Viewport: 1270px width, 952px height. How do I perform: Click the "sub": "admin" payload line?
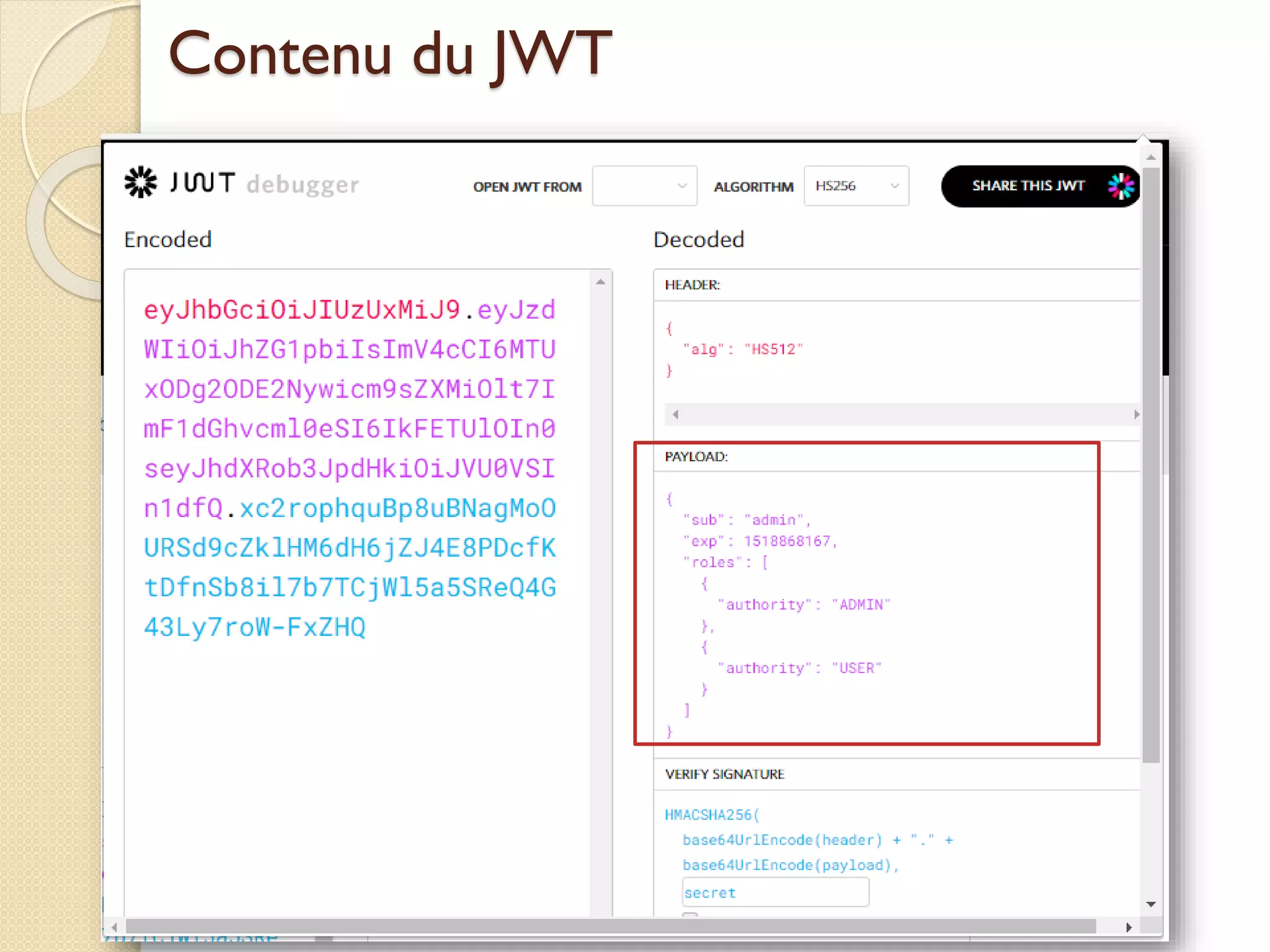click(747, 520)
